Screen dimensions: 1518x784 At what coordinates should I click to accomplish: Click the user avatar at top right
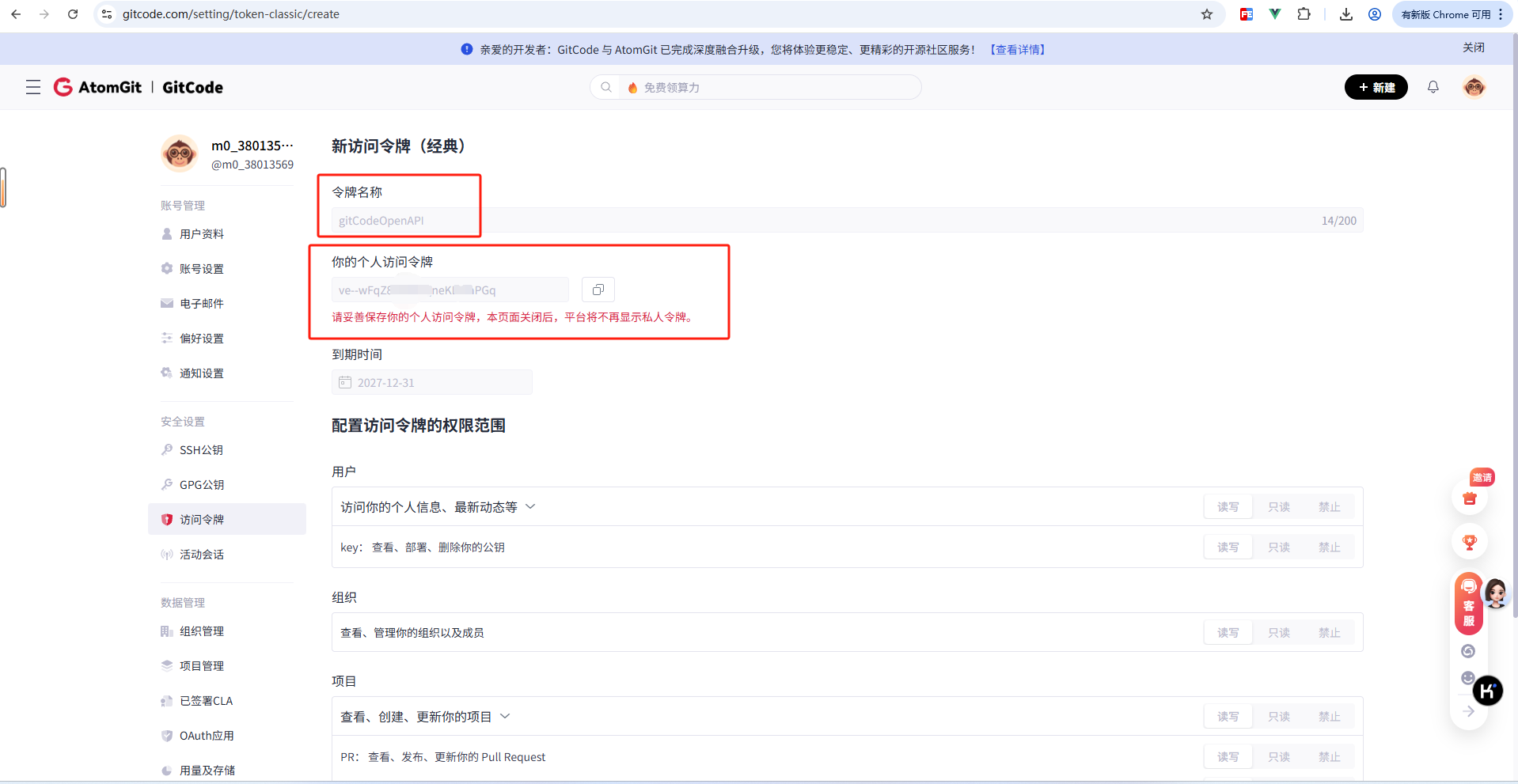tap(1474, 87)
